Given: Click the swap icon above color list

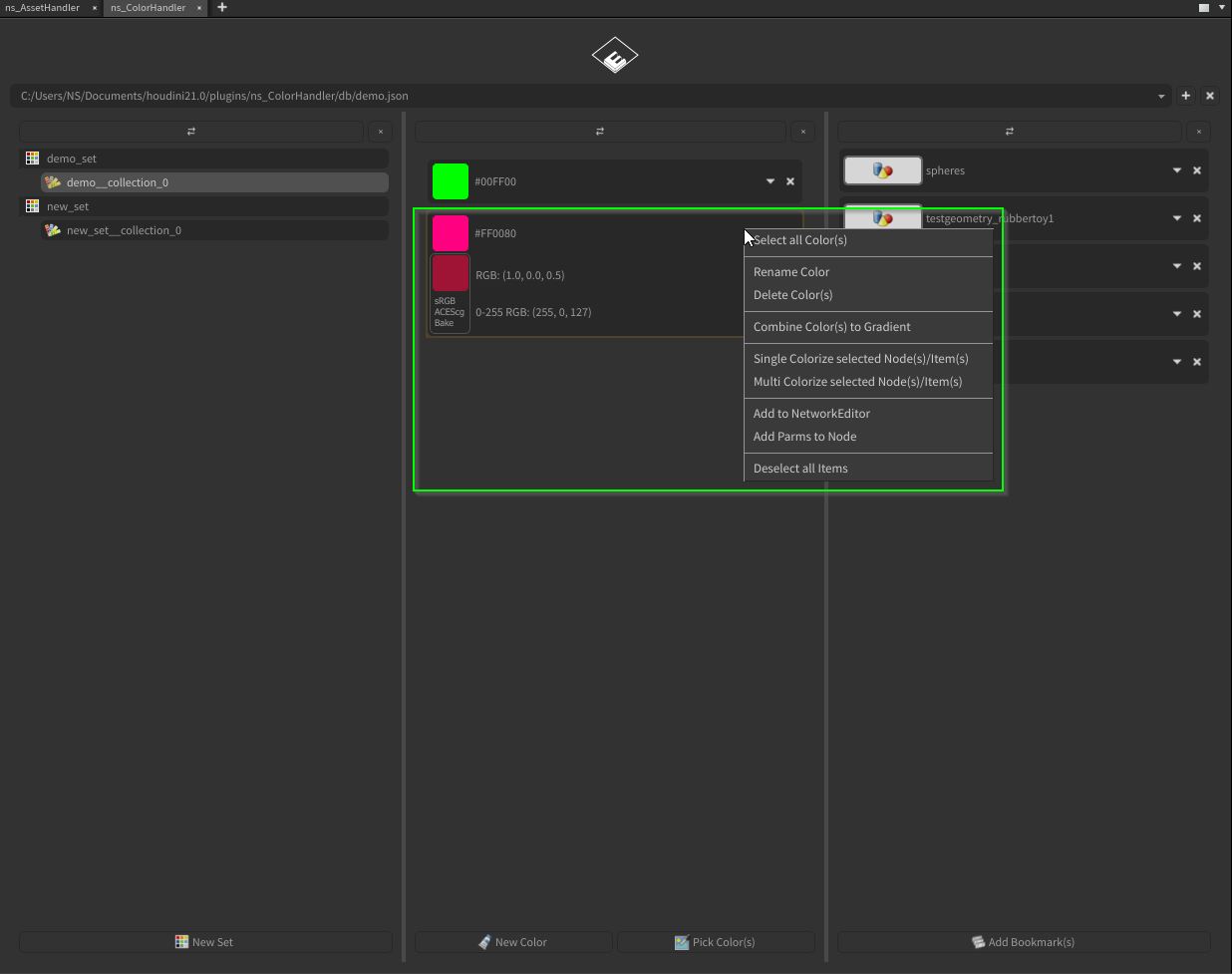Looking at the screenshot, I should pyautogui.click(x=599, y=132).
